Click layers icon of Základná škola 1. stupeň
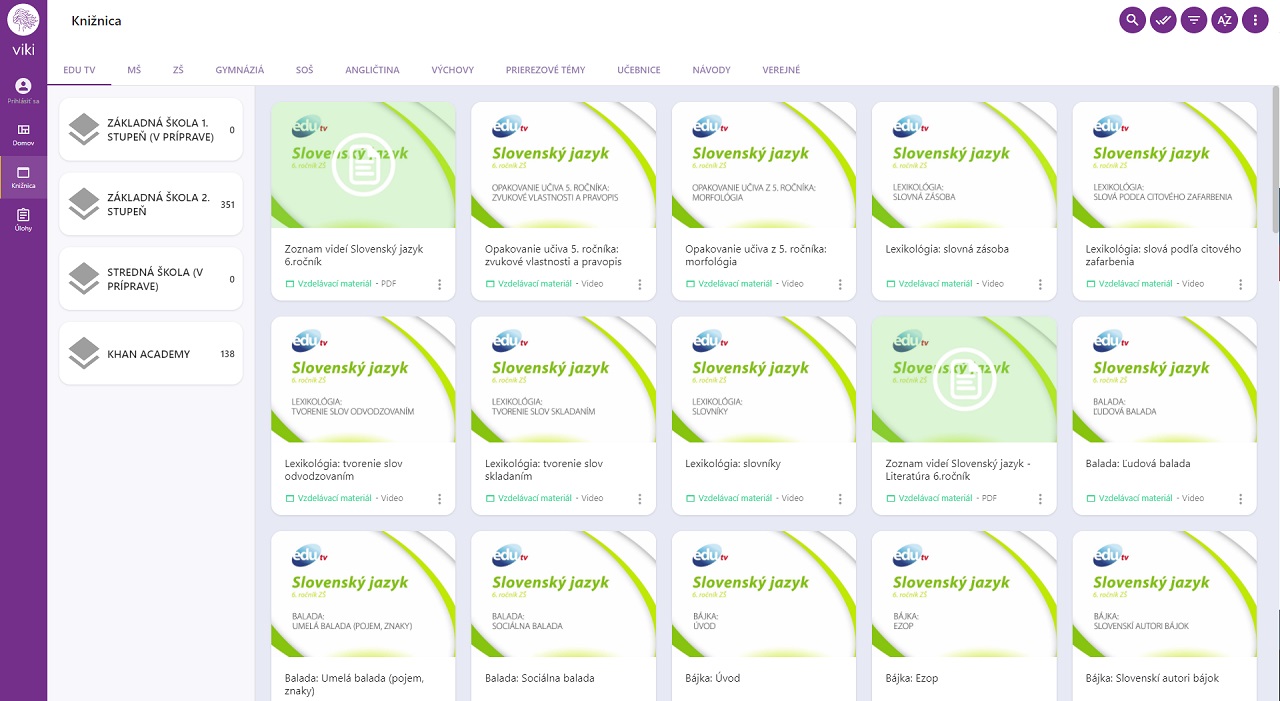Screen dimensions: 1280x701 pos(83,130)
